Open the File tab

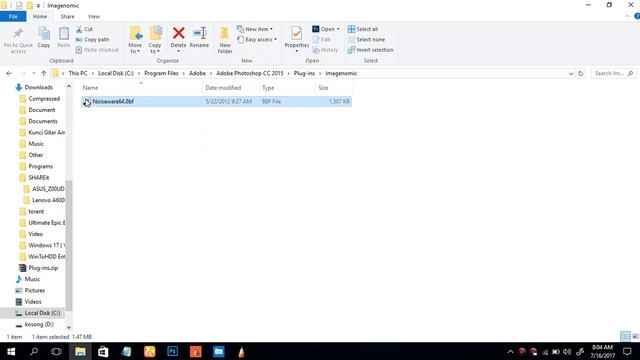pyautogui.click(x=13, y=16)
